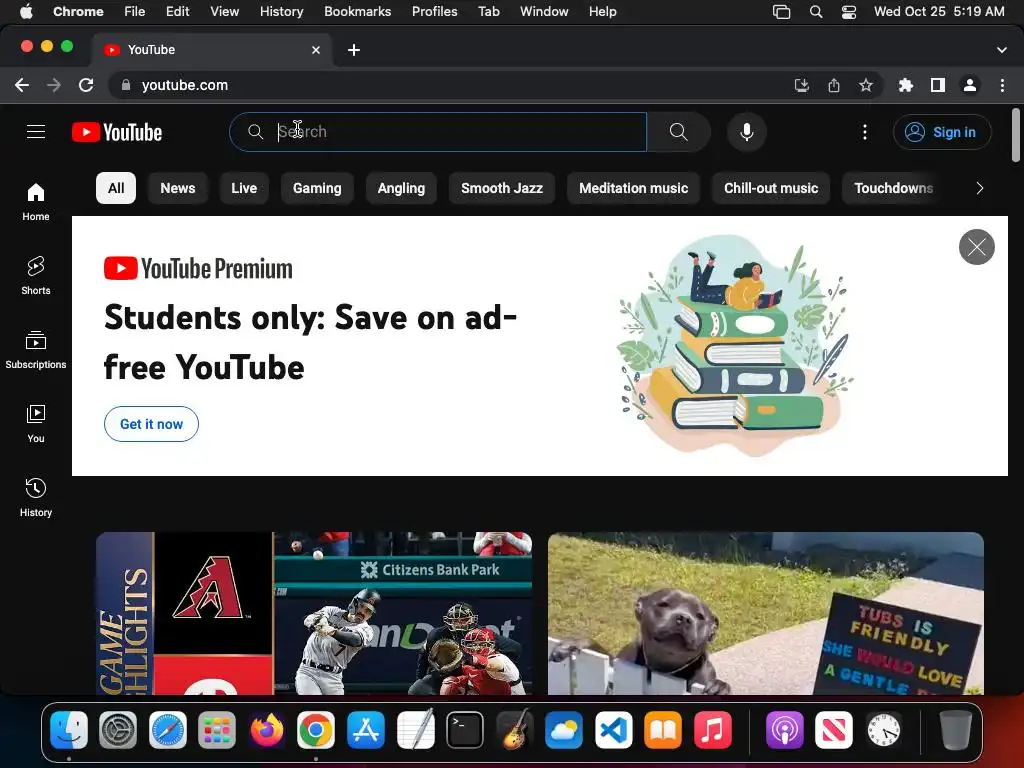
Task: Click the YouTube logo
Action: pos(117,132)
